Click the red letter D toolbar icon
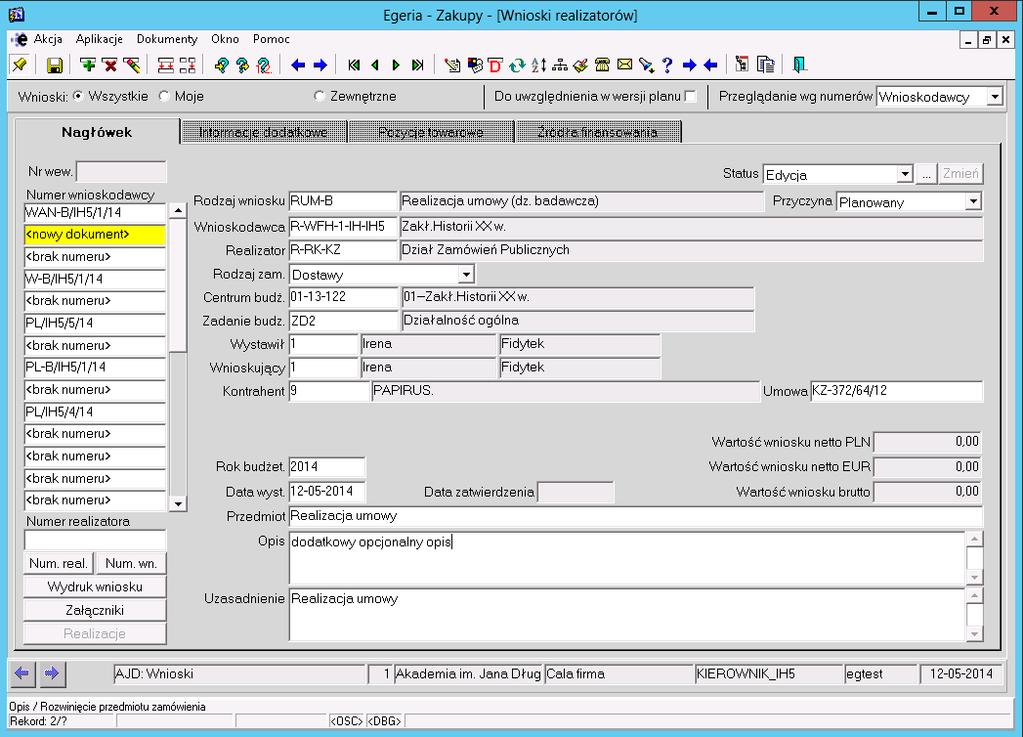 496,65
